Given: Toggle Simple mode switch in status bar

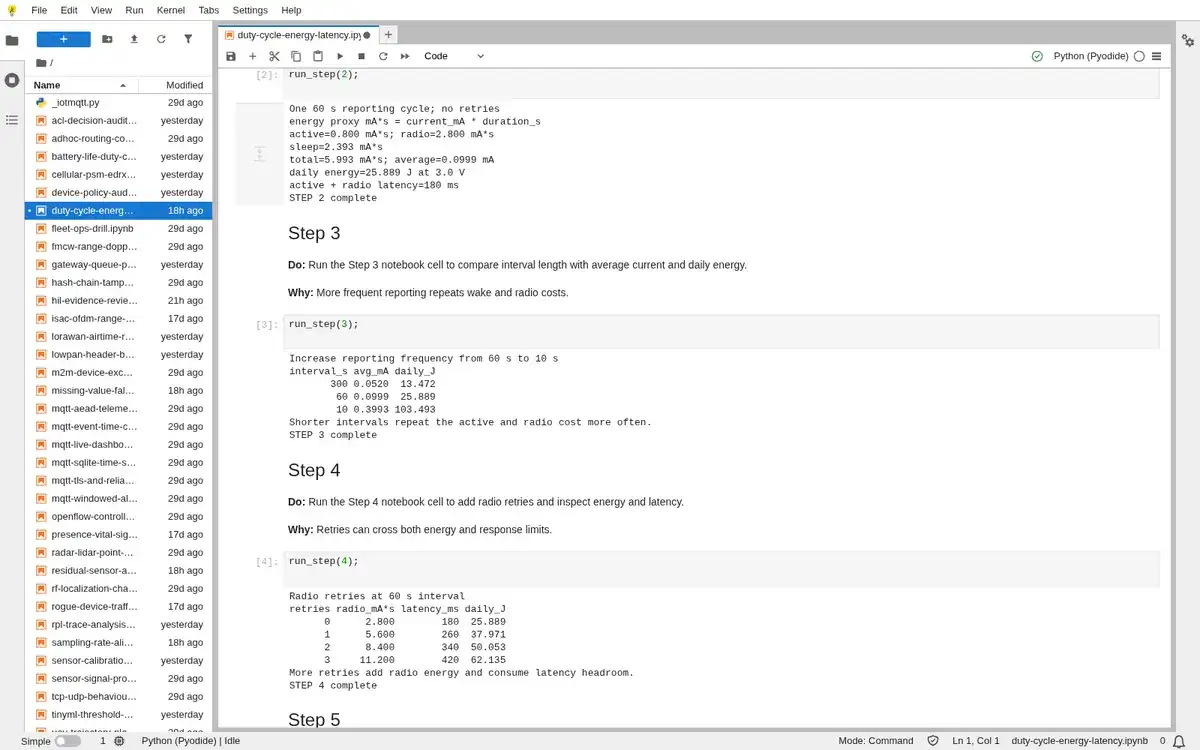Looking at the screenshot, I should [x=68, y=741].
